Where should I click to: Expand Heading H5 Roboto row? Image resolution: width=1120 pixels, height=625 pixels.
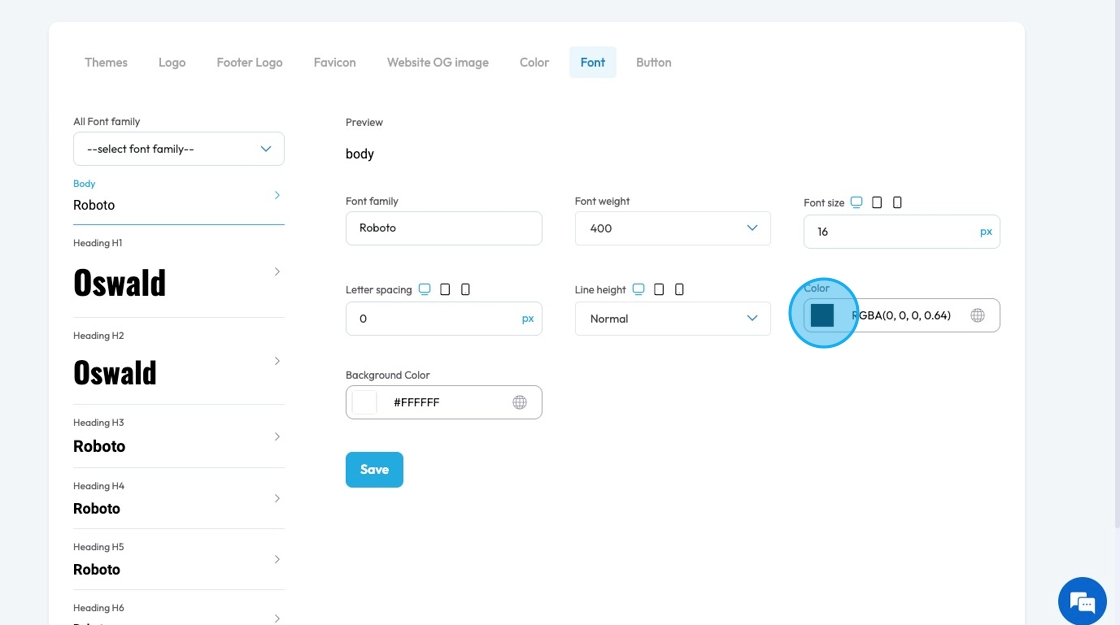pos(179,559)
